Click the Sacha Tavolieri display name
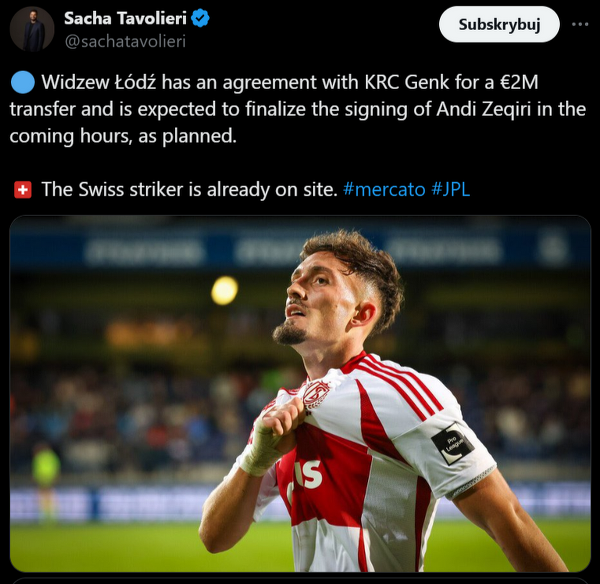This screenshot has width=600, height=584. (x=125, y=18)
